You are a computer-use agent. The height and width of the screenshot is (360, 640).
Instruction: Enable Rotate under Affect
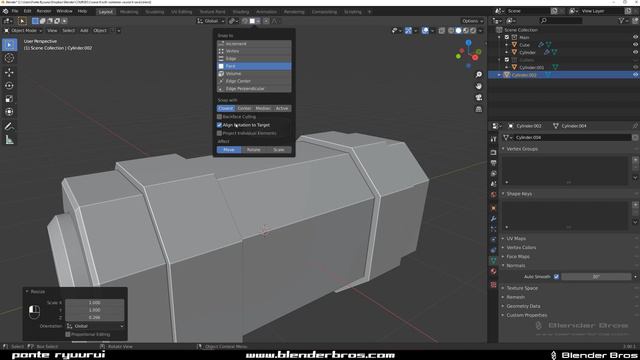253,150
